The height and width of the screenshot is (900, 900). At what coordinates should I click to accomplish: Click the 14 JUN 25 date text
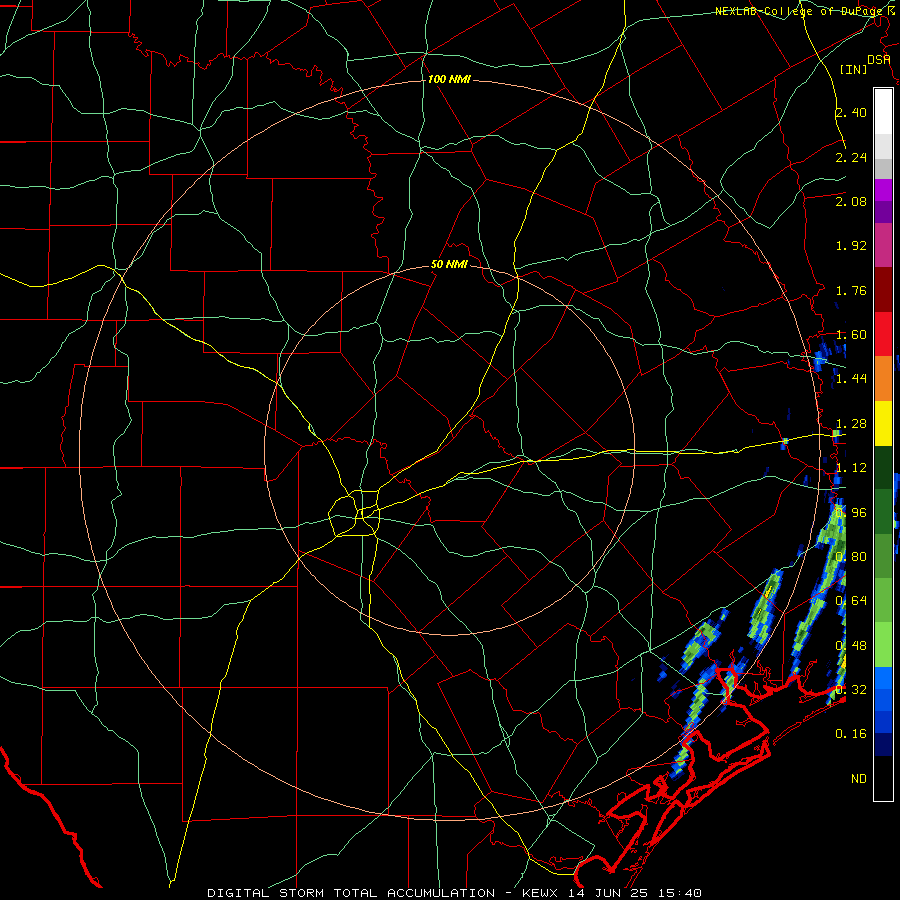click(608, 893)
